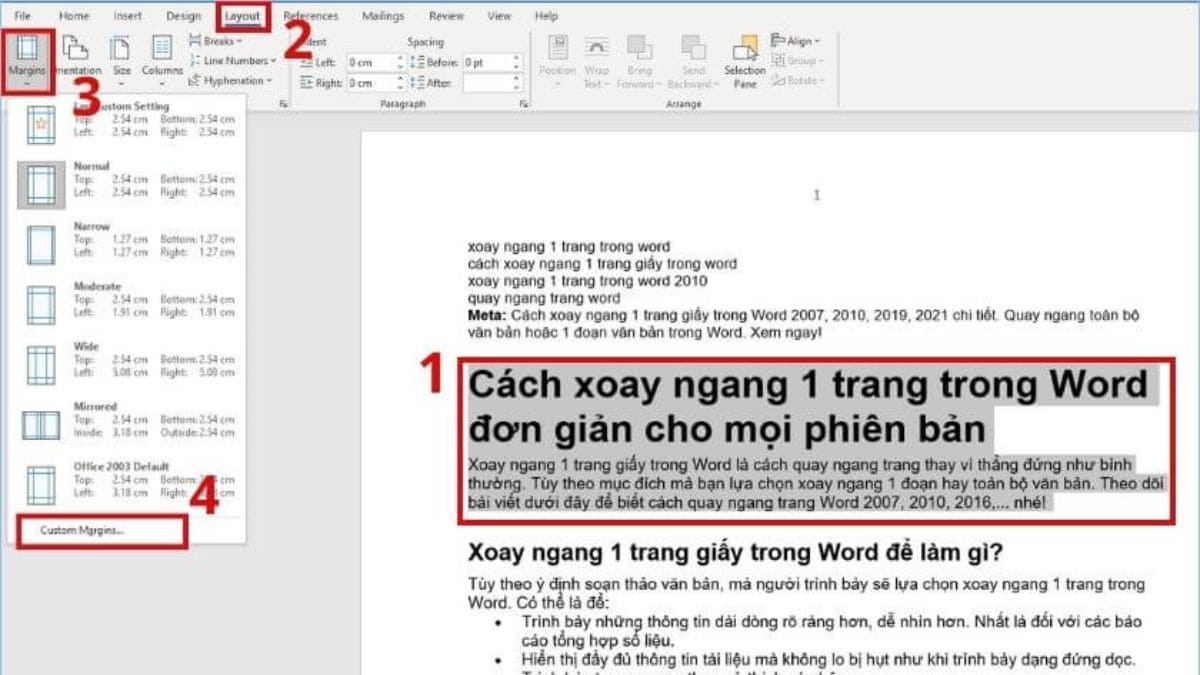The height and width of the screenshot is (675, 1200).
Task: Switch to the Design ribbon tab
Action: [x=183, y=16]
